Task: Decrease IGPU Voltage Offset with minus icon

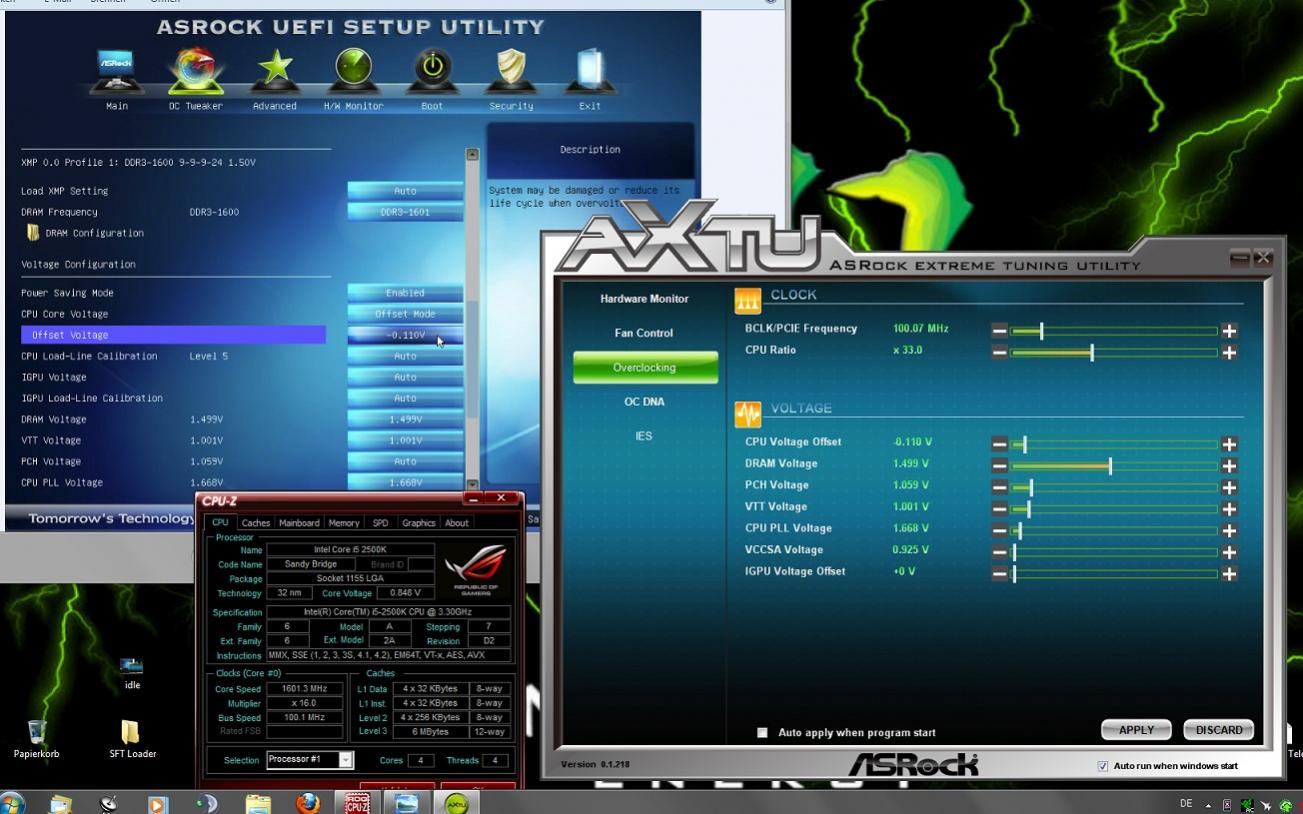Action: (1000, 574)
